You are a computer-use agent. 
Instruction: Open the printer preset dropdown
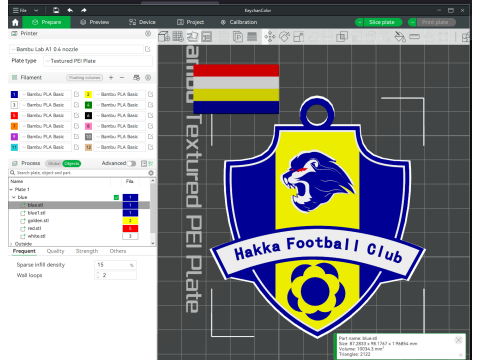coord(77,49)
